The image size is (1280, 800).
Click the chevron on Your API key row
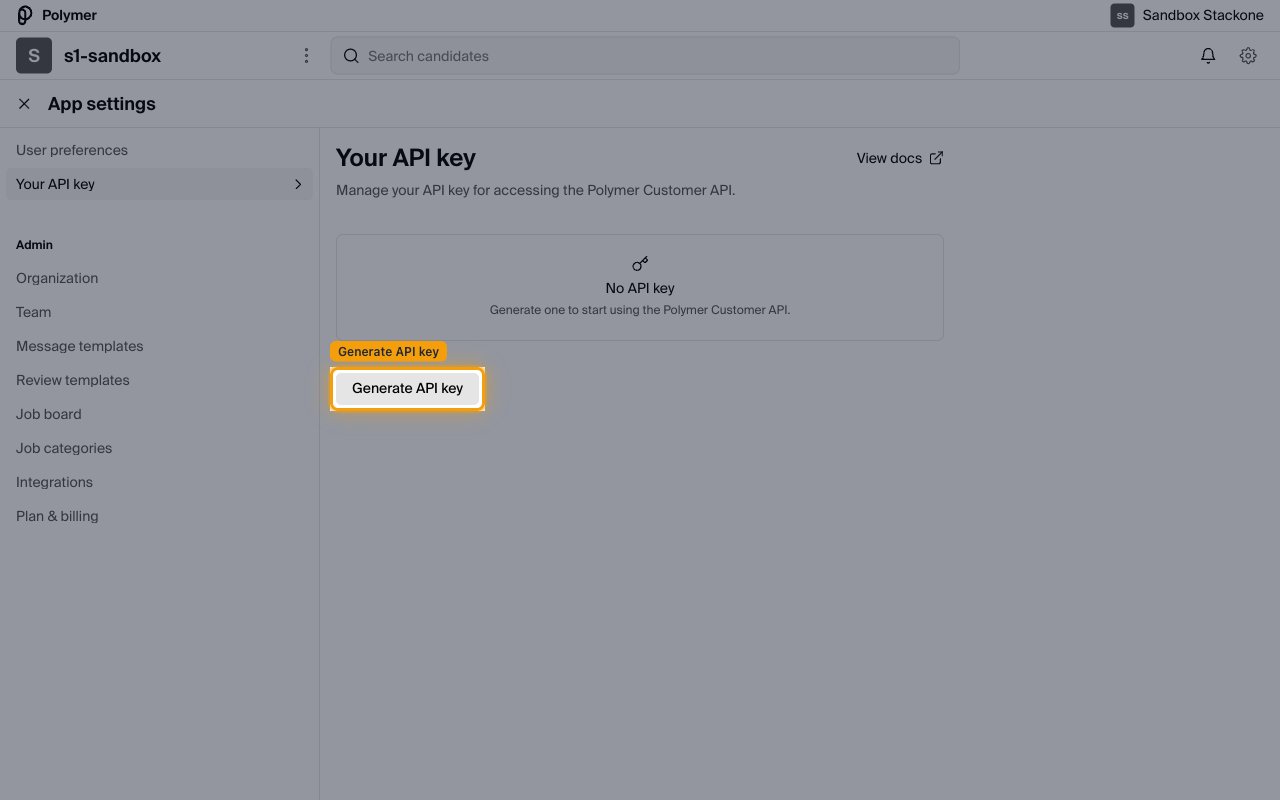(x=298, y=184)
